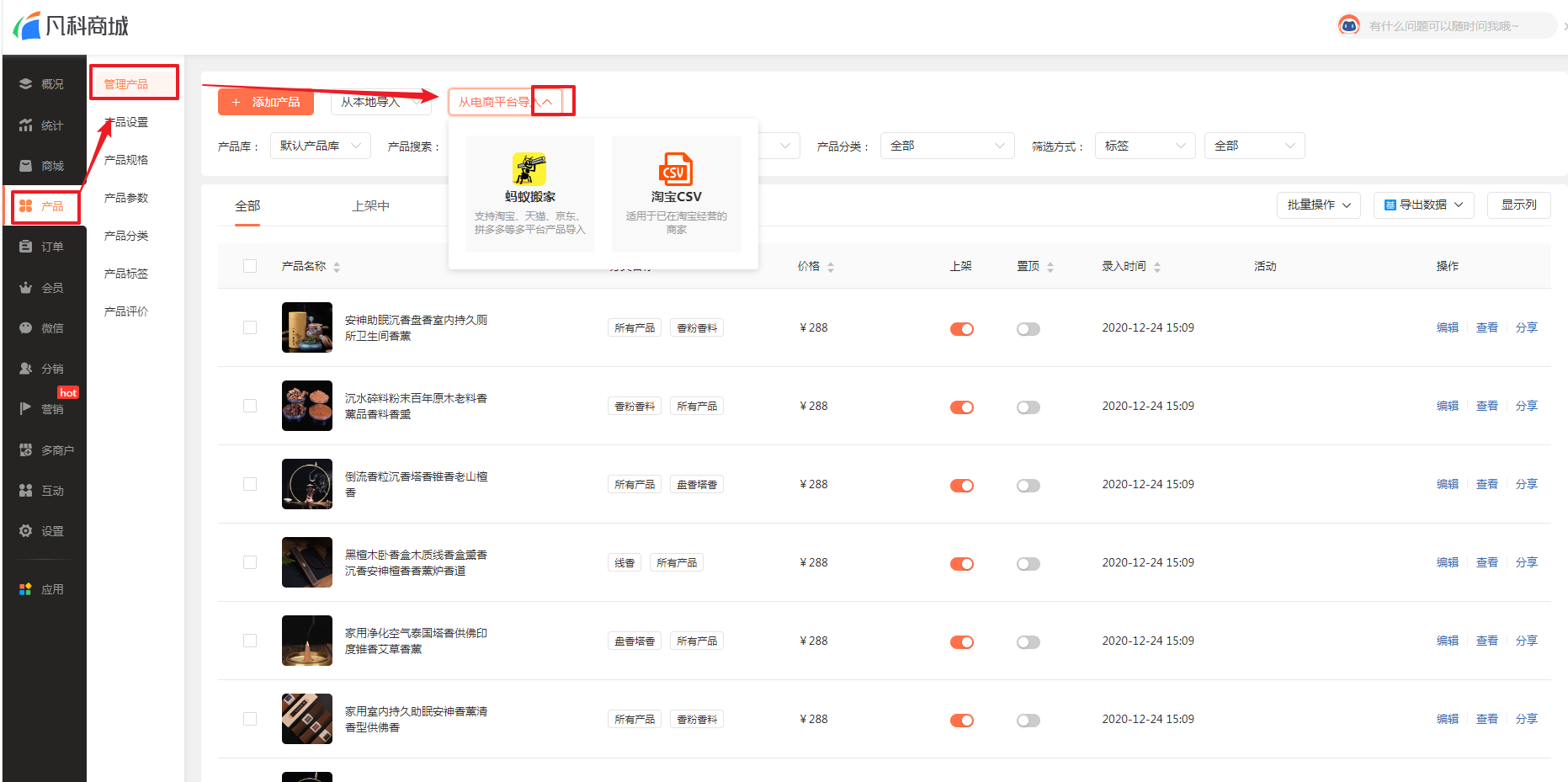Viewport: 1568px width, 782px height.
Task: Open the 订单 orders sidebar icon
Action: pyautogui.click(x=25, y=247)
